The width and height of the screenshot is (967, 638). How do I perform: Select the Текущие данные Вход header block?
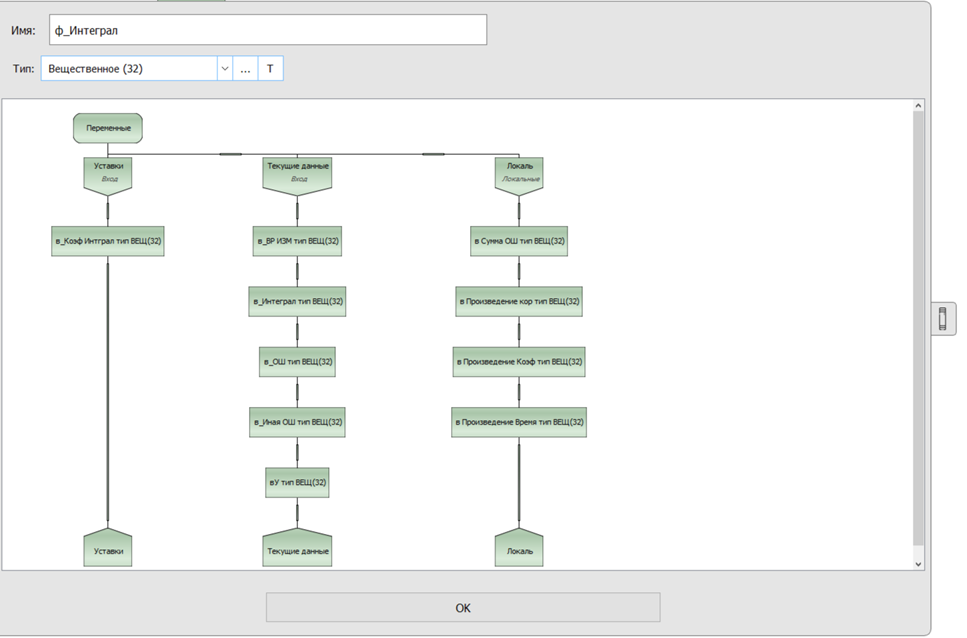(x=297, y=172)
